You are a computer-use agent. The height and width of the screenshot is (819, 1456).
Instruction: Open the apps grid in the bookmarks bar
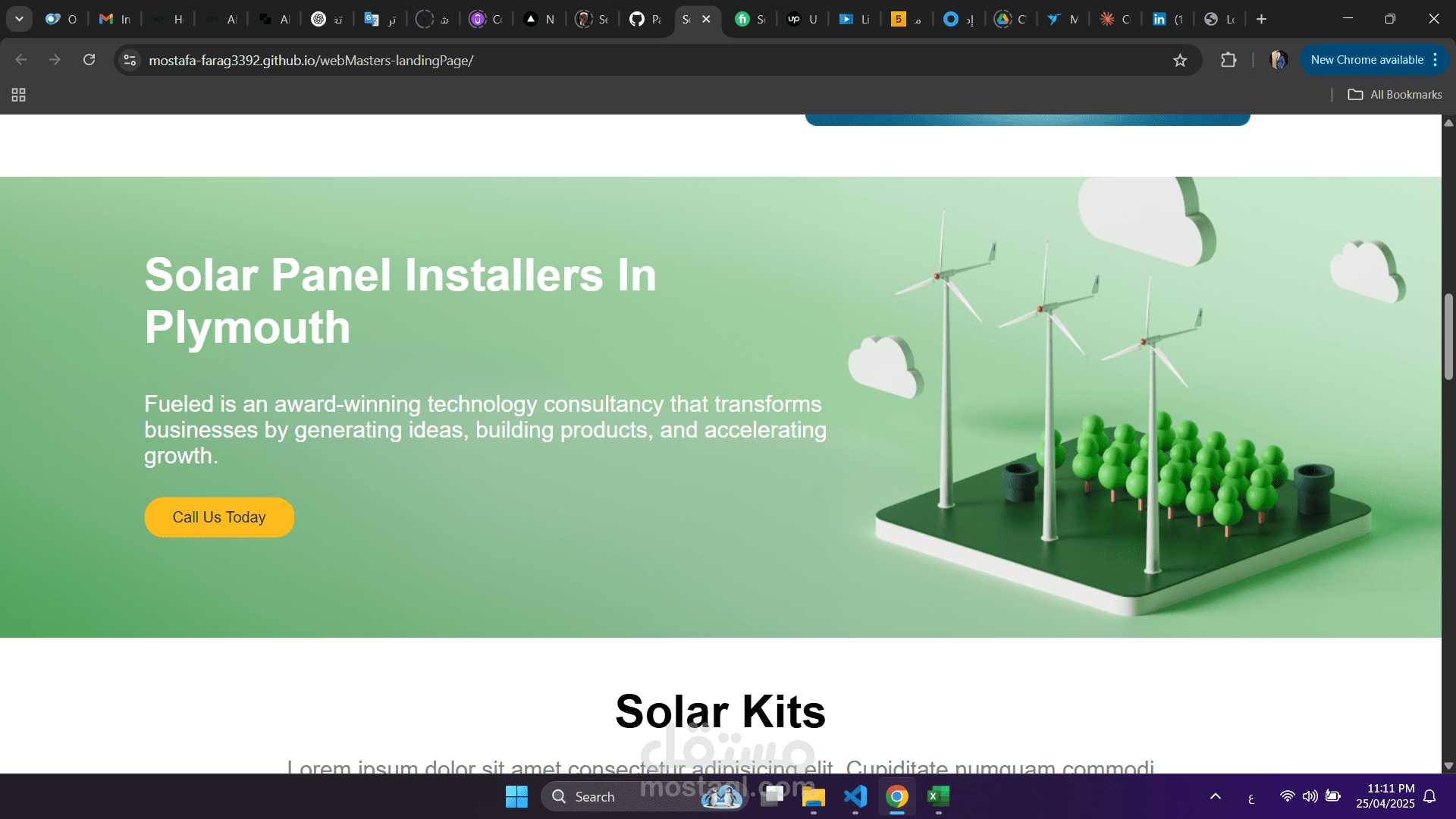click(19, 95)
